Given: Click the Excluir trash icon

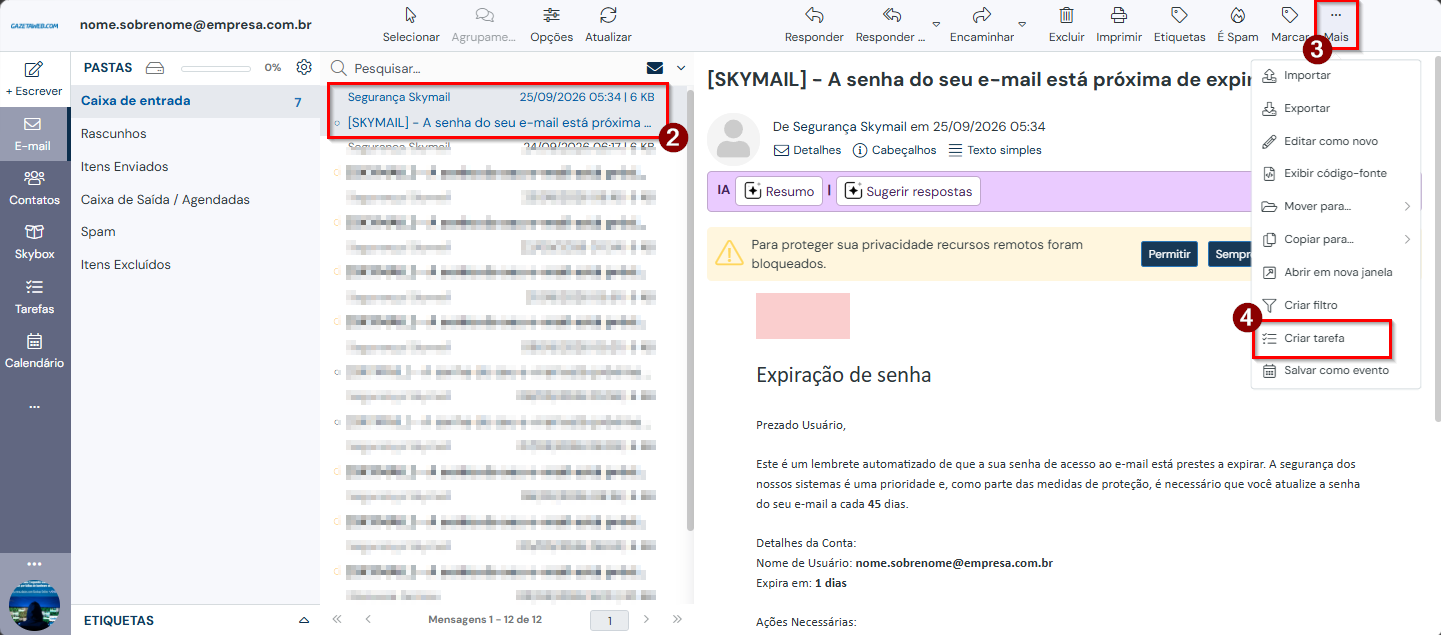Looking at the screenshot, I should pos(1067,15).
